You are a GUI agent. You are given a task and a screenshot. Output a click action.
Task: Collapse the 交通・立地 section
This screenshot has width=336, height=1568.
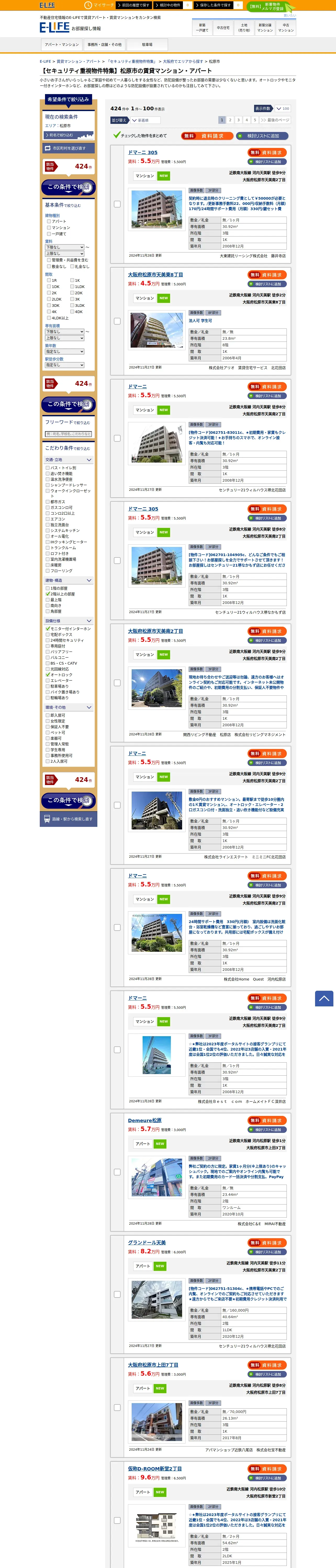[x=68, y=460]
